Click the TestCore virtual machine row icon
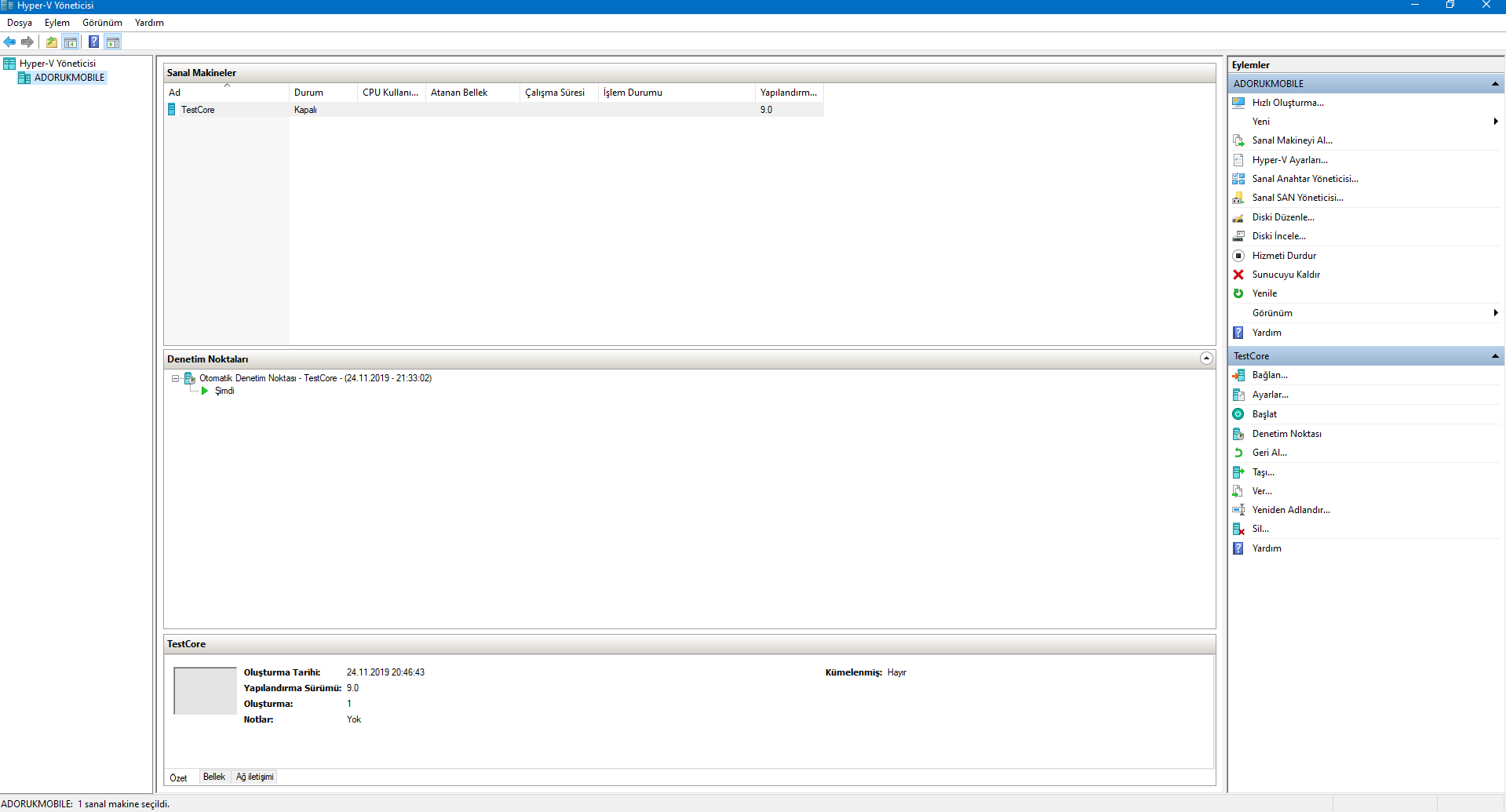1506x812 pixels. click(172, 110)
